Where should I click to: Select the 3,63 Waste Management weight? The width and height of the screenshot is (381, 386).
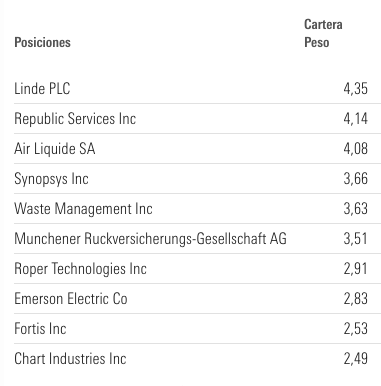point(356,209)
